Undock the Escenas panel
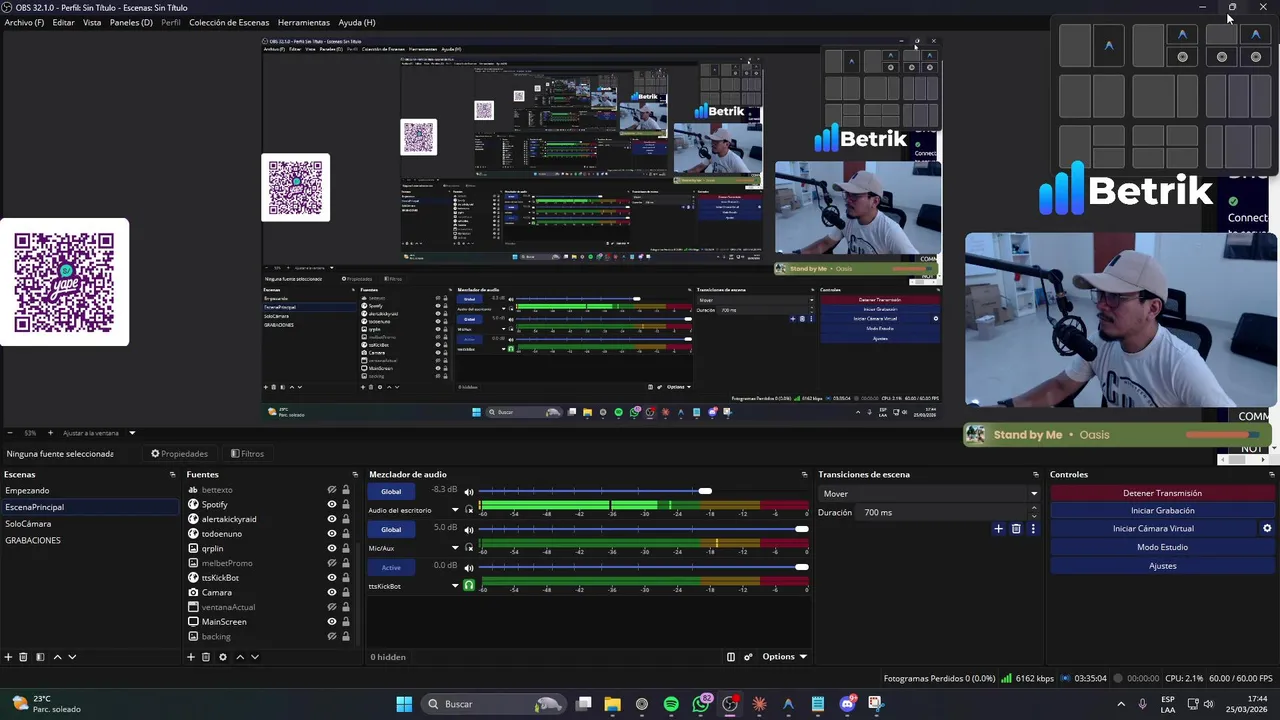1280x720 pixels. point(173,475)
